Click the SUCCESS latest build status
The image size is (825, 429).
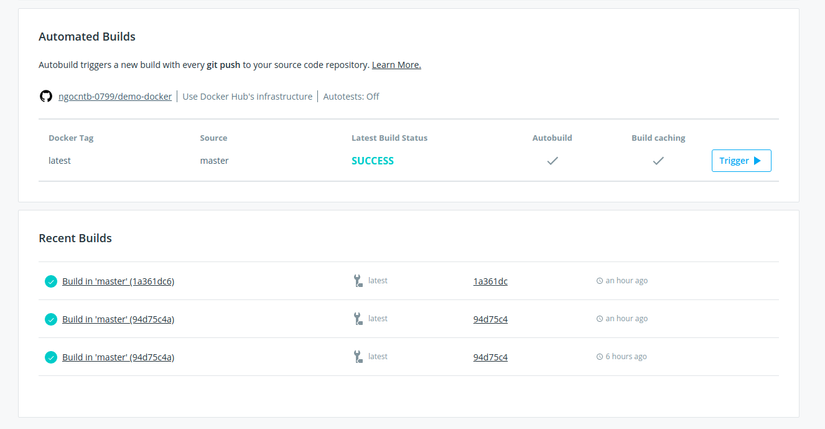372,161
